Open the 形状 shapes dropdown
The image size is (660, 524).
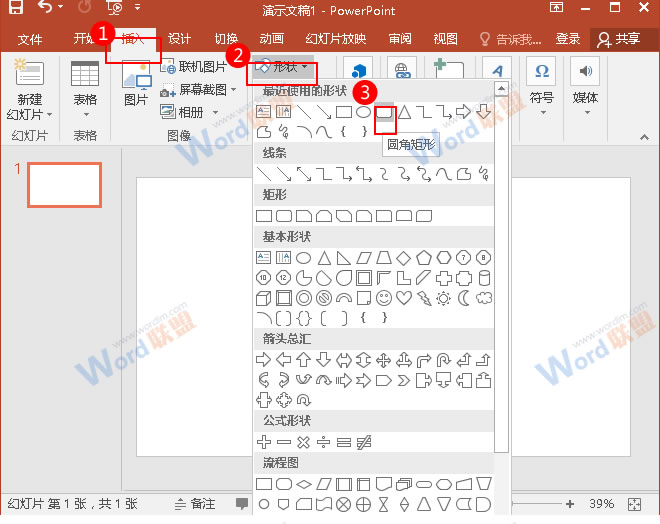(x=283, y=68)
